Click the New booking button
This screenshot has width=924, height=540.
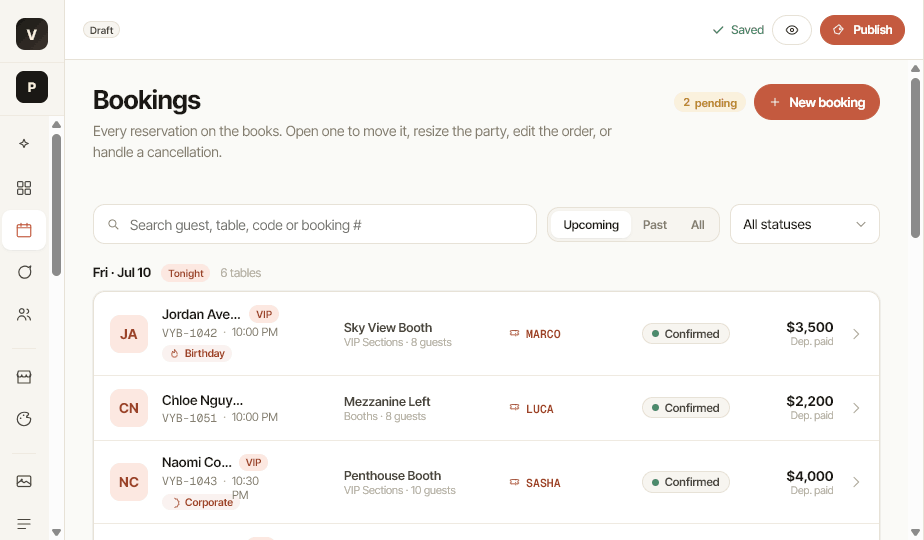[817, 102]
